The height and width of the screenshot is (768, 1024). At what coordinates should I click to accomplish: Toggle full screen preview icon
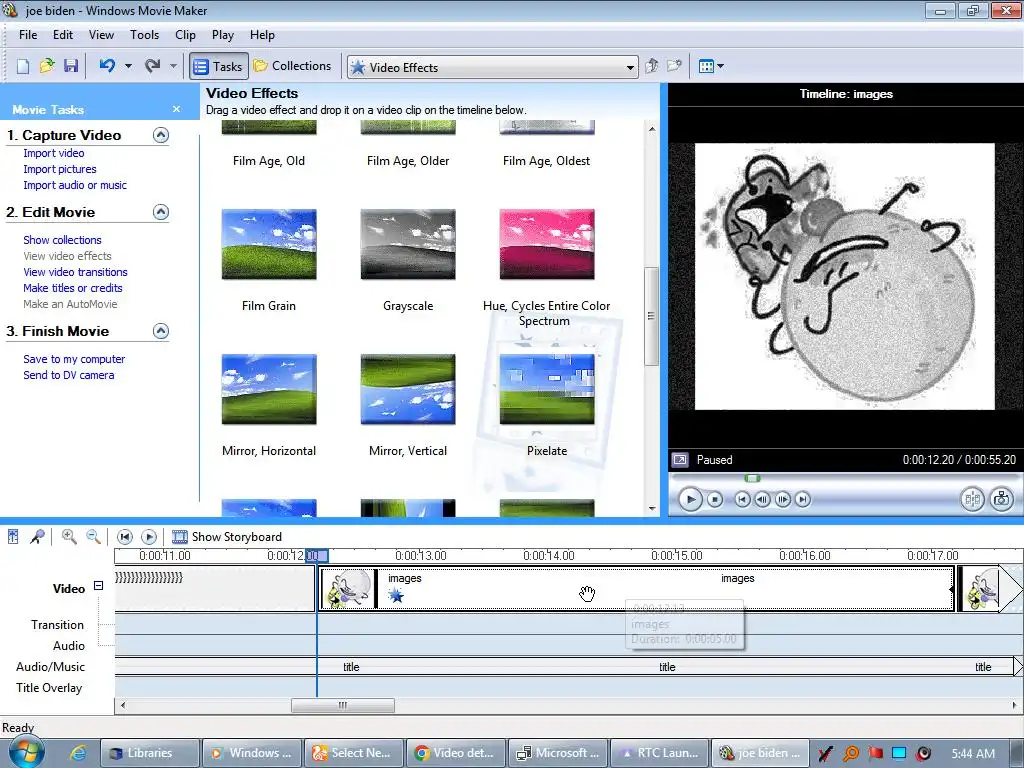coord(680,460)
